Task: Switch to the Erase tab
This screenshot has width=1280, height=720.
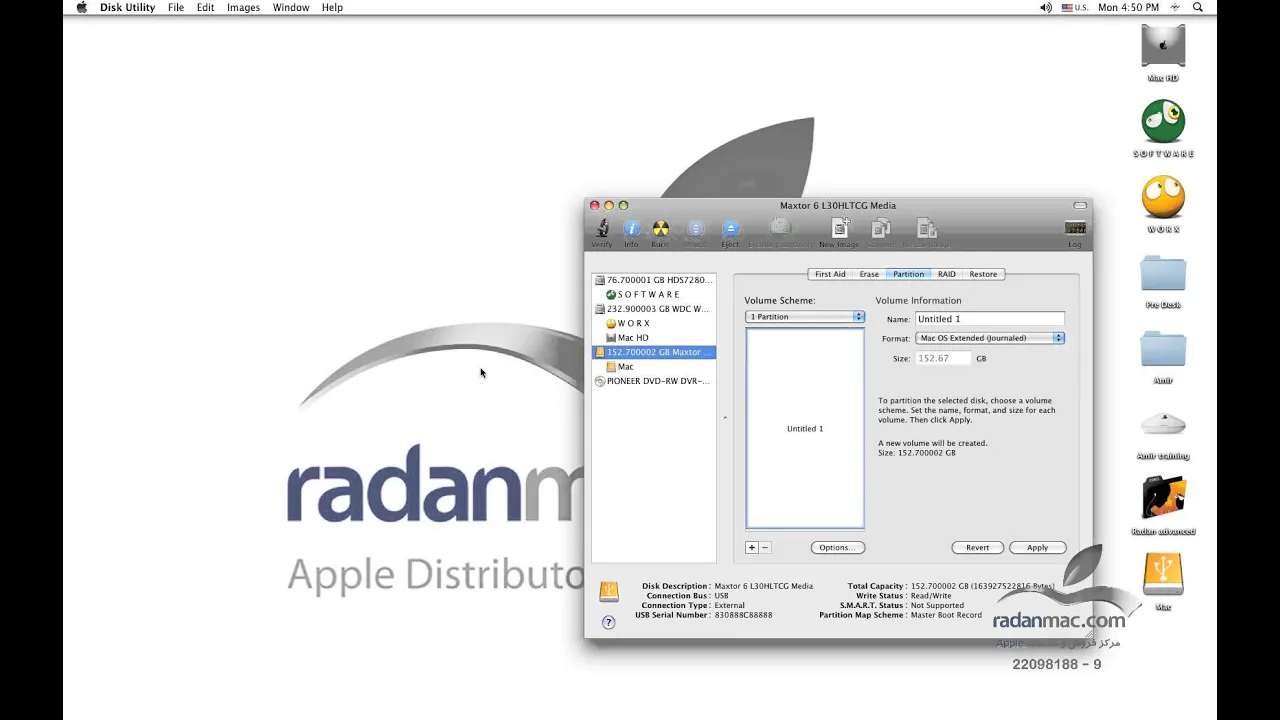Action: coord(869,274)
